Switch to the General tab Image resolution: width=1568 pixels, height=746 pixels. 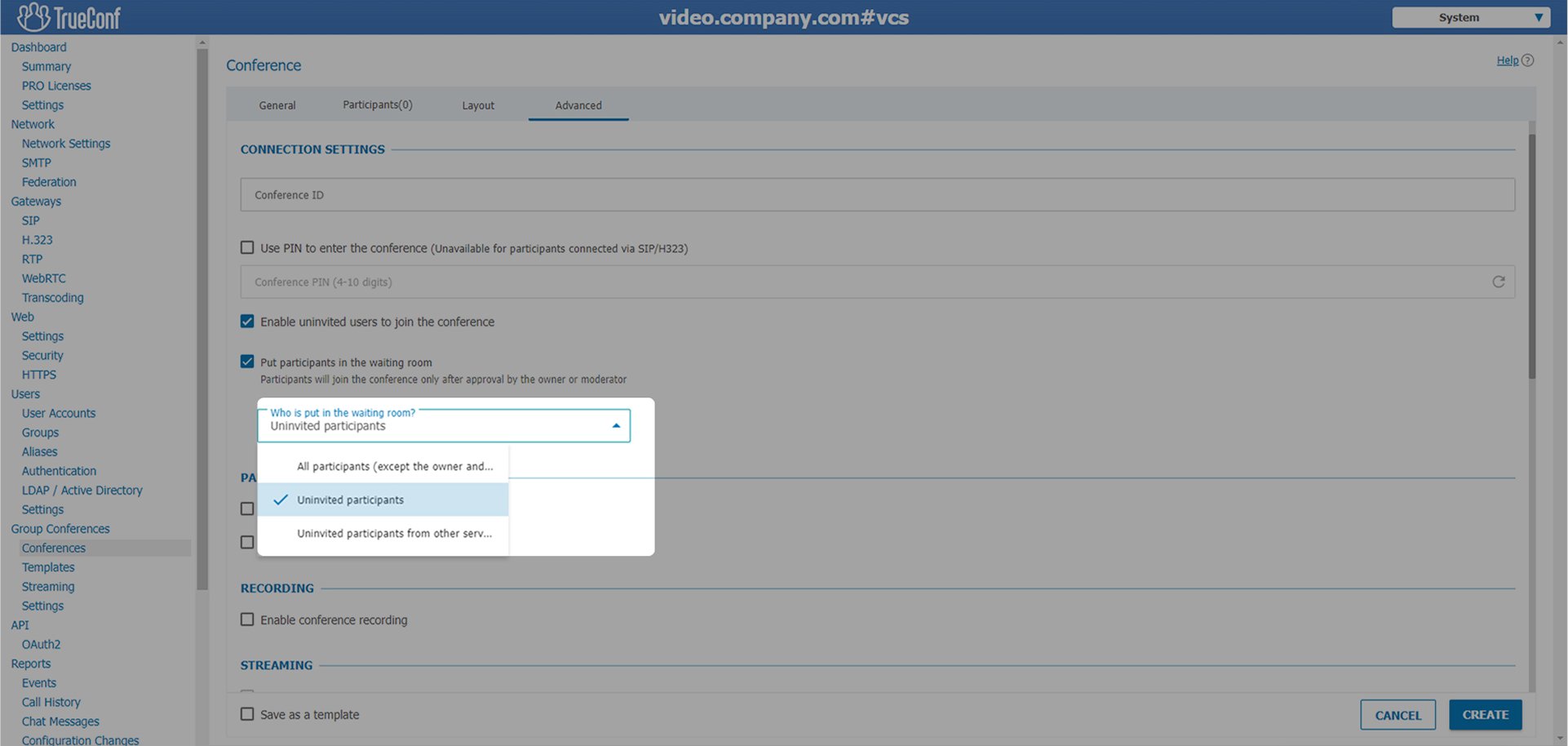[x=277, y=105]
